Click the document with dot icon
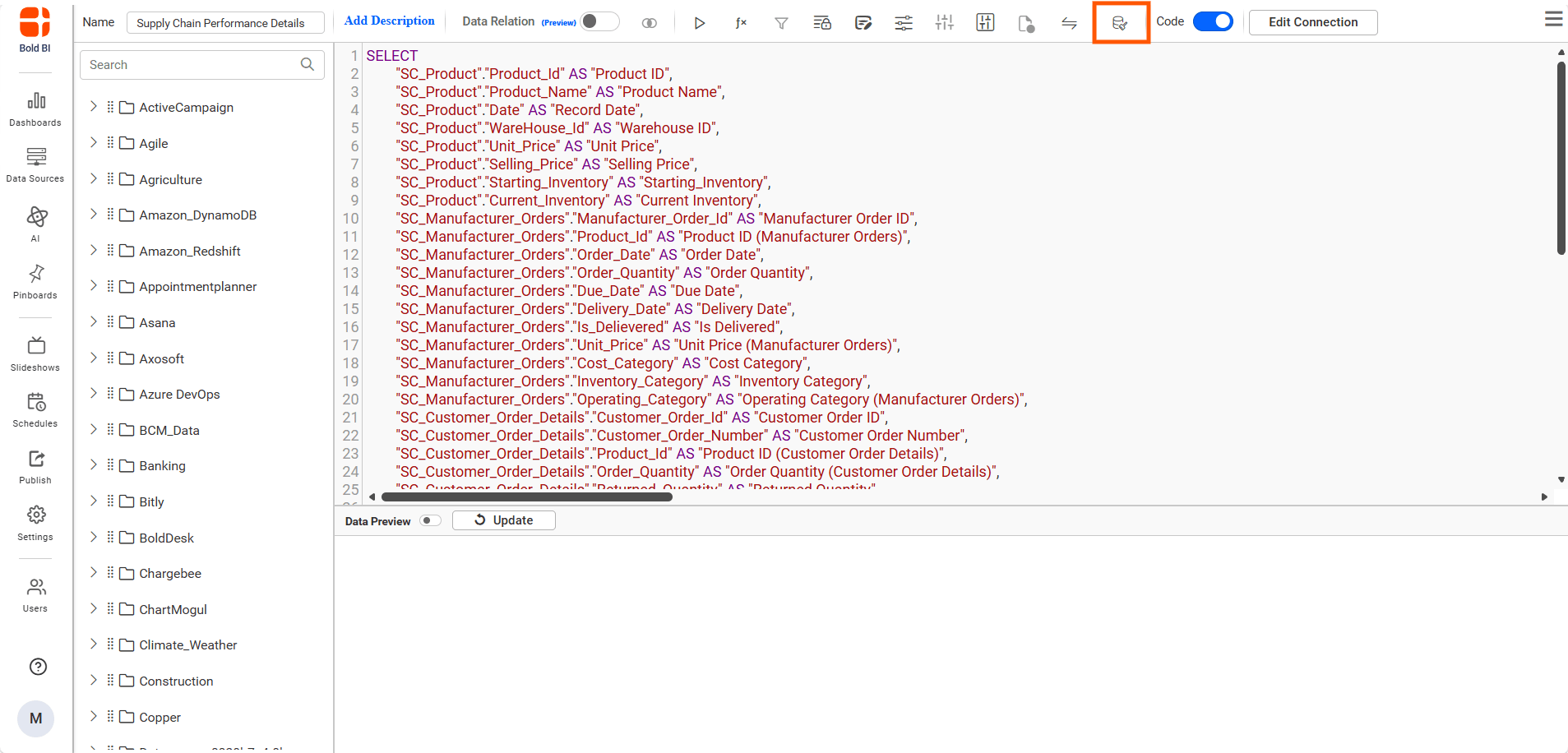Viewport: 1568px width, 753px height. tap(1026, 23)
